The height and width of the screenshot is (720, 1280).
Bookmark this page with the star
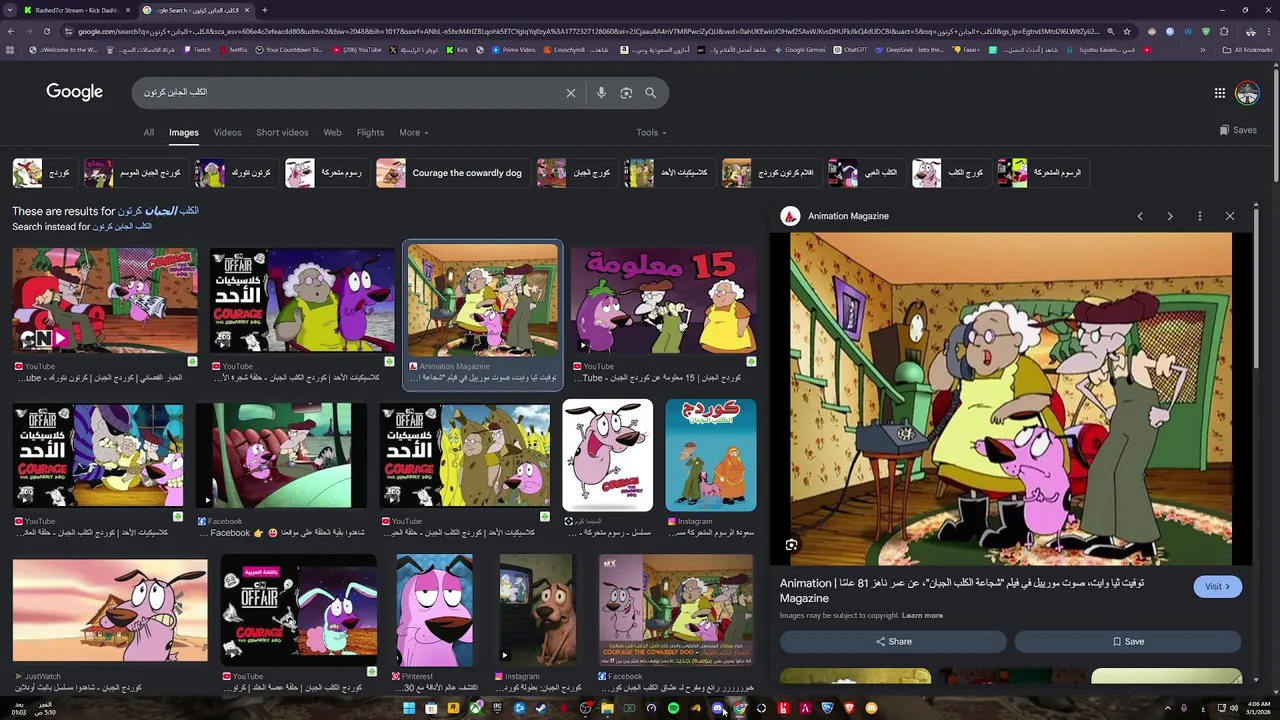(1127, 31)
